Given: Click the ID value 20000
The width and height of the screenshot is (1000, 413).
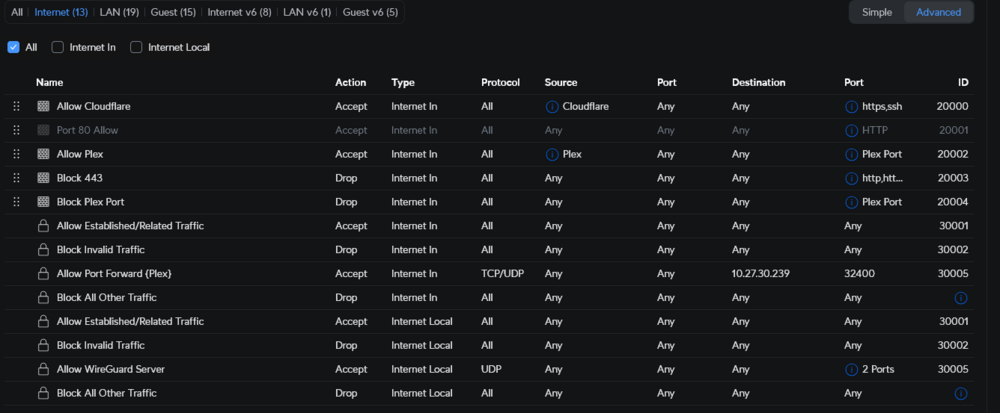Looking at the screenshot, I should pos(953,106).
